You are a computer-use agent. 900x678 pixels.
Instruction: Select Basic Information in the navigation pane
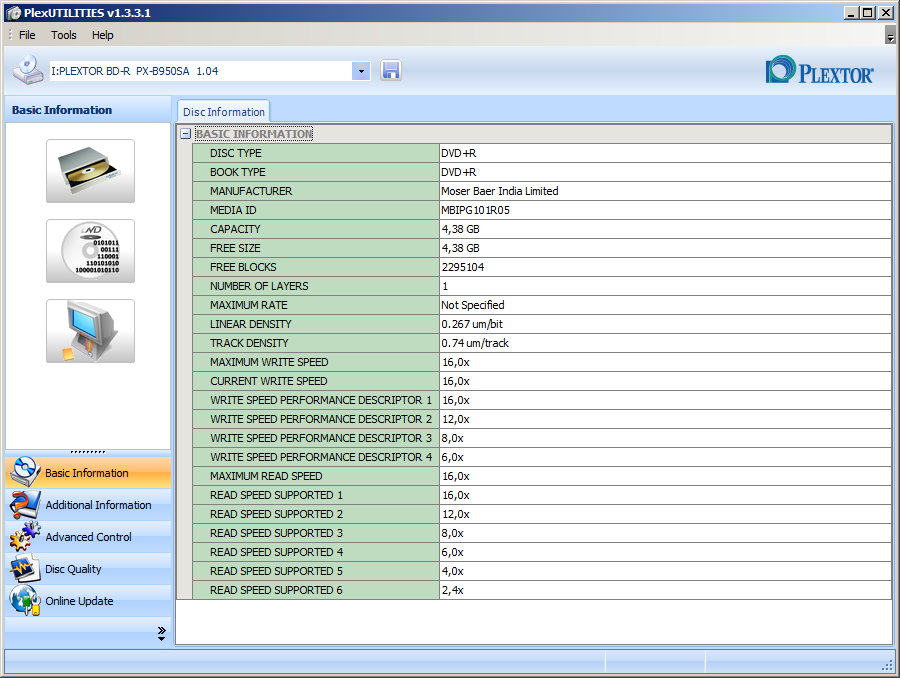(x=88, y=472)
